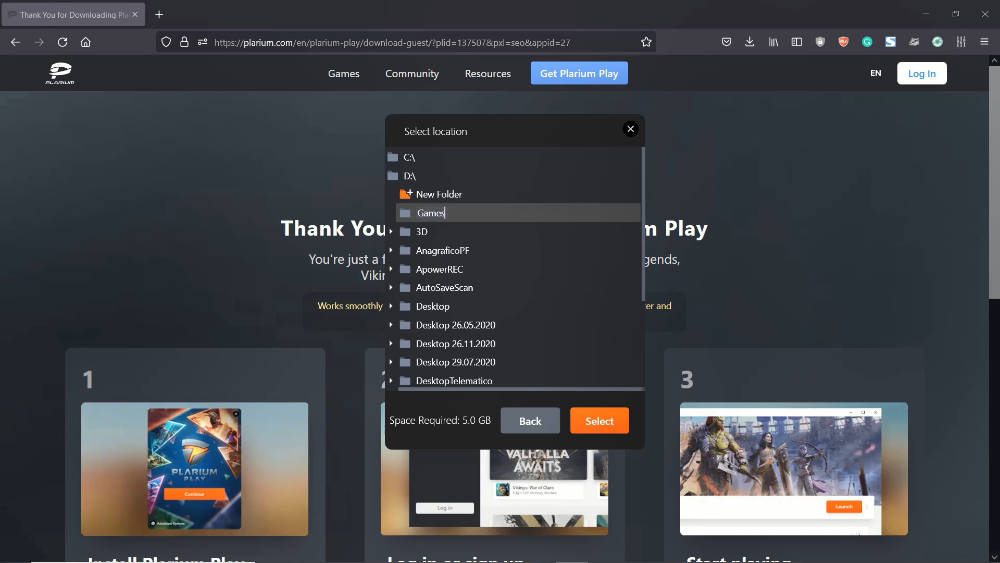Click the Plarium logo in header
Image resolution: width=1000 pixels, height=563 pixels.
tap(60, 73)
